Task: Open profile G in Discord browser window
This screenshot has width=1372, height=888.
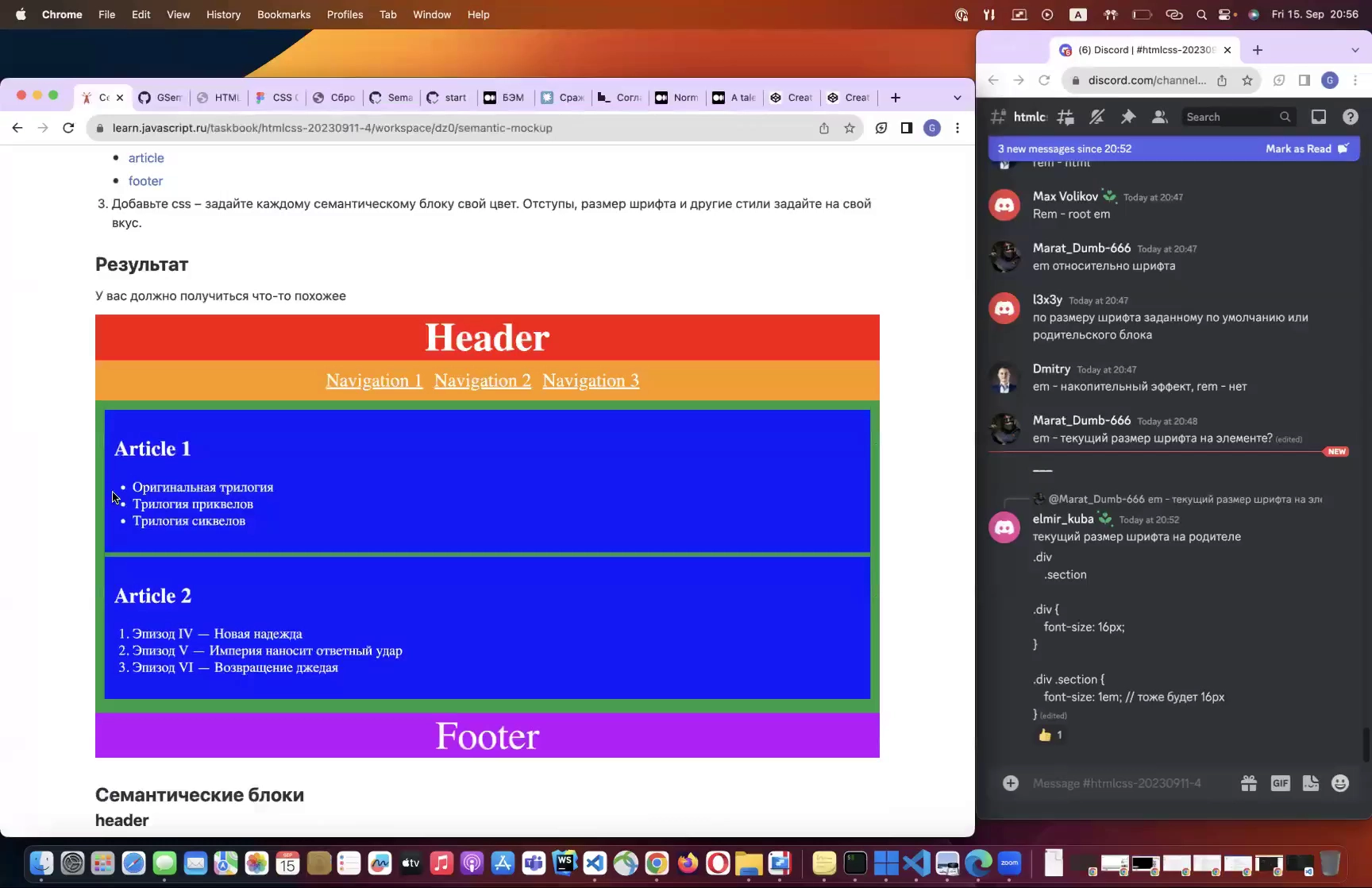Action: 1330,80
